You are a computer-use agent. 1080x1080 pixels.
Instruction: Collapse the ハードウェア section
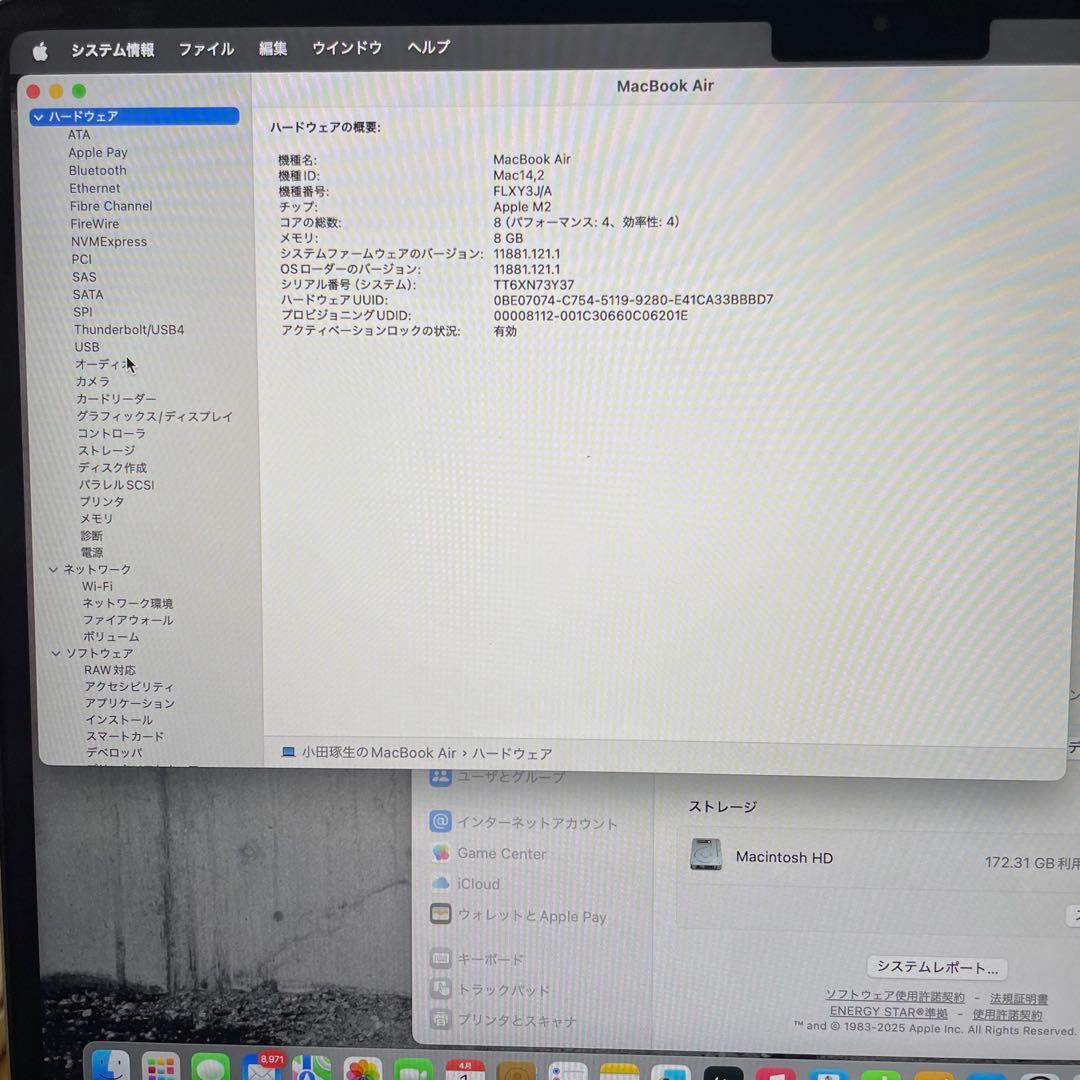pos(38,117)
